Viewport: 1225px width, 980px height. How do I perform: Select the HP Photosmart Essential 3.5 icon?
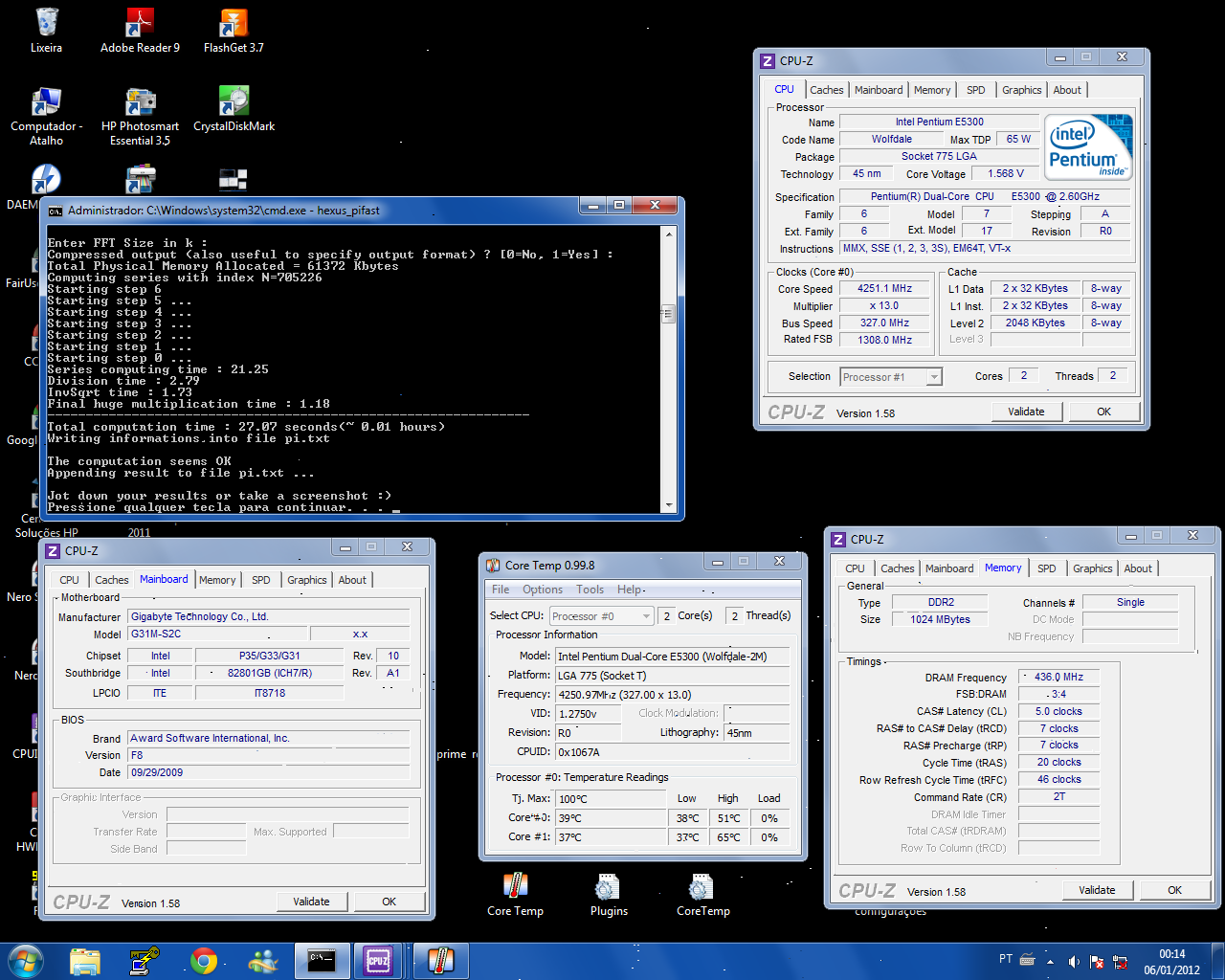click(140, 116)
